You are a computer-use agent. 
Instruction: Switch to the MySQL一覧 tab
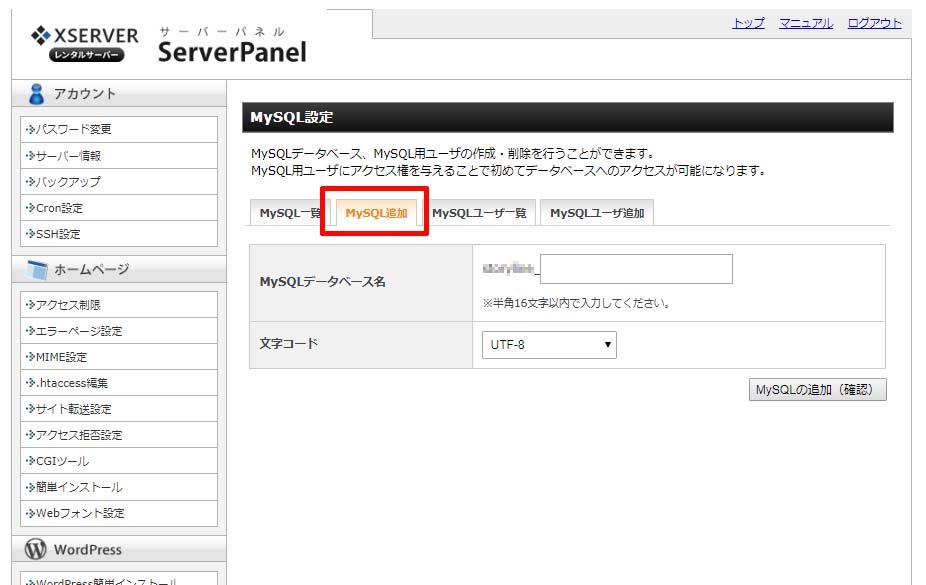[x=287, y=213]
